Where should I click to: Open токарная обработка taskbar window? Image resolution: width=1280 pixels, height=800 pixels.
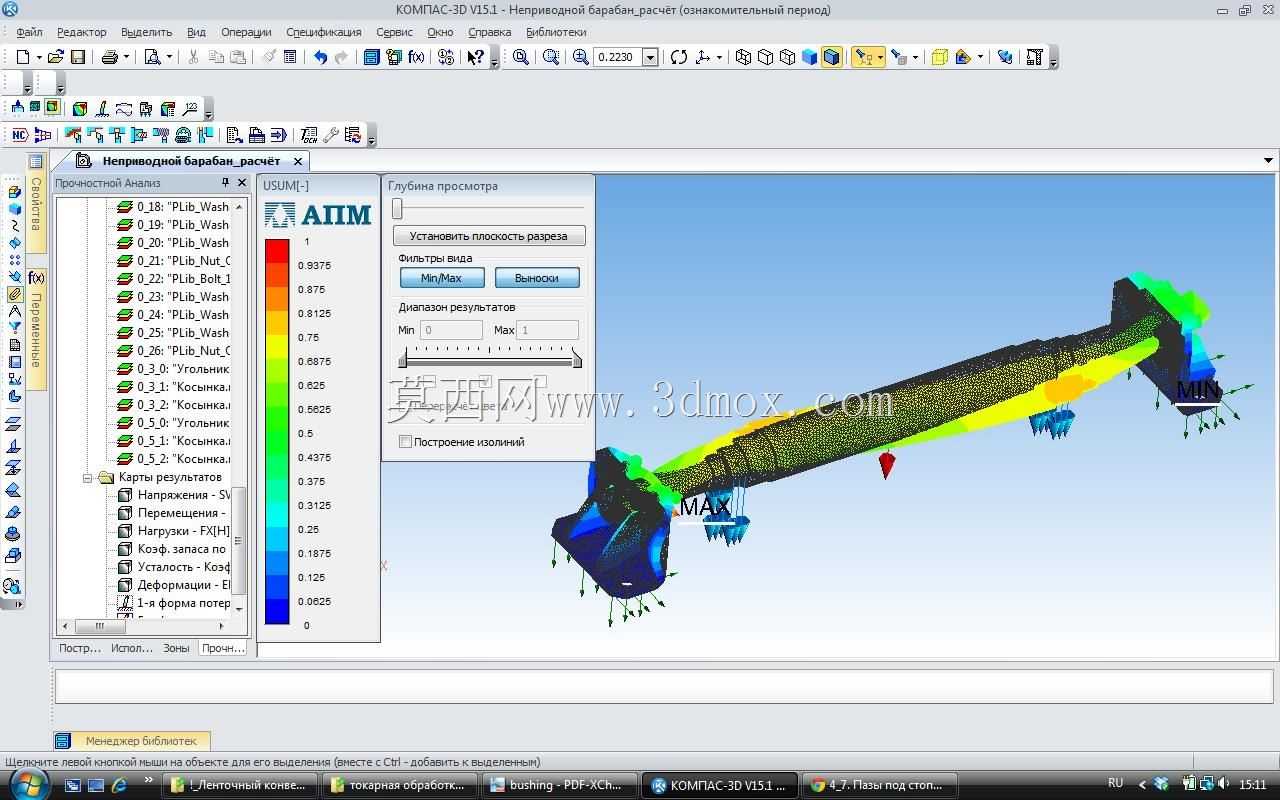400,785
